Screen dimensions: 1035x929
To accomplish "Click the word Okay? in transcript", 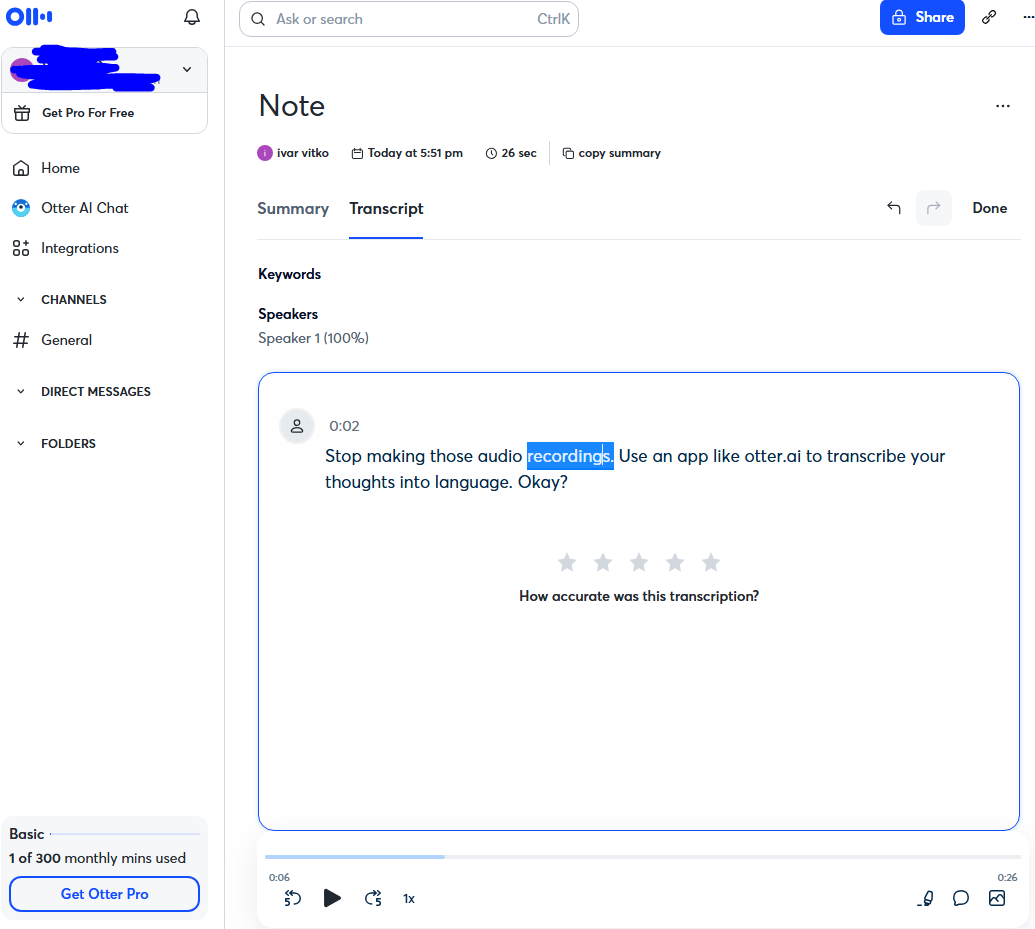I will click(x=543, y=482).
